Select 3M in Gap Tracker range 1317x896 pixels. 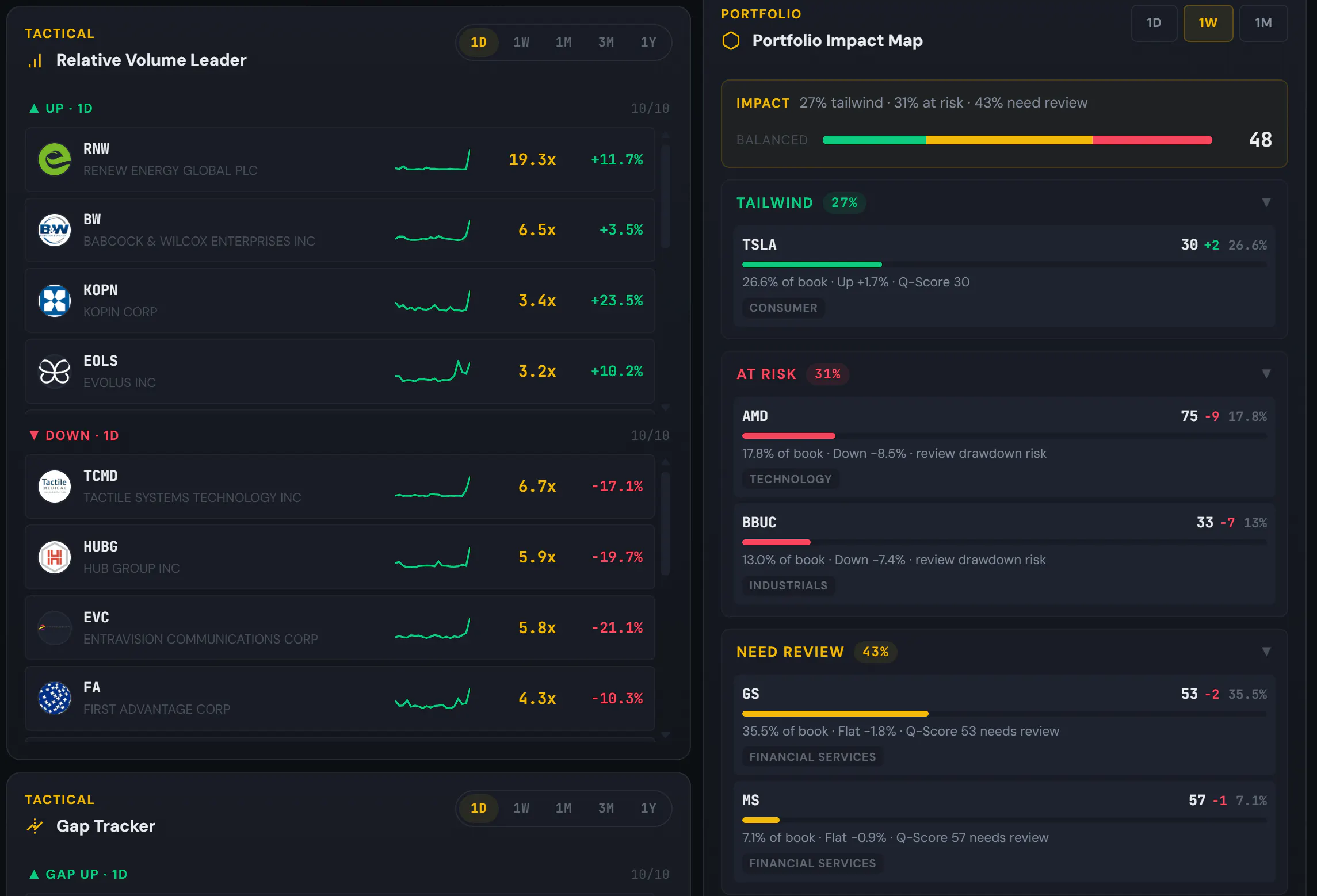[606, 808]
